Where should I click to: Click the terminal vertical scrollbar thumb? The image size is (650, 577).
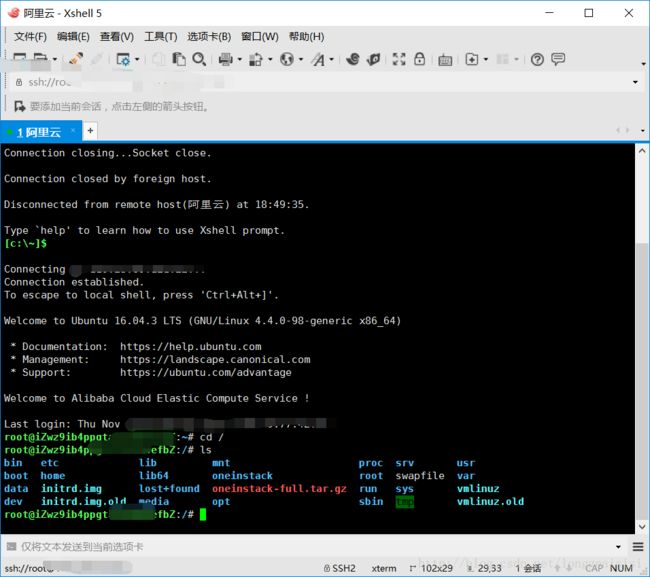642,381
